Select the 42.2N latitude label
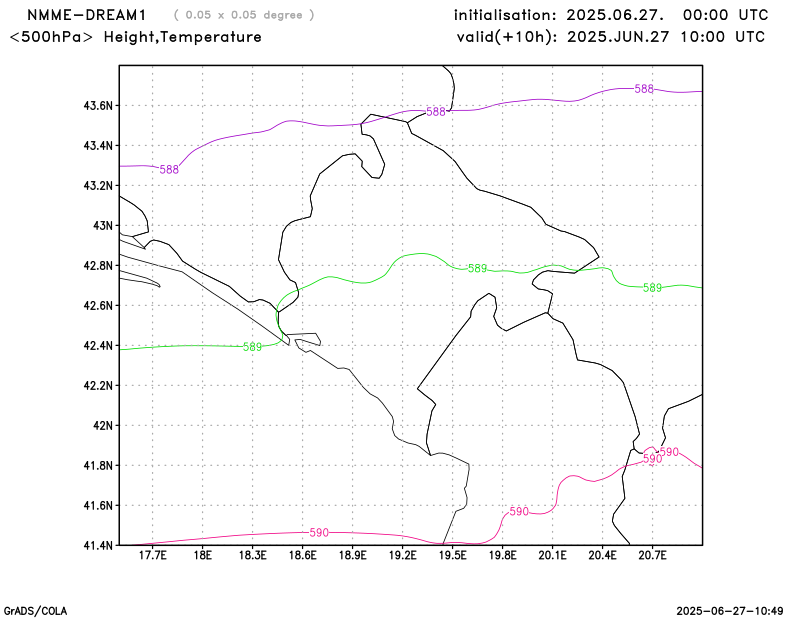 [98, 386]
